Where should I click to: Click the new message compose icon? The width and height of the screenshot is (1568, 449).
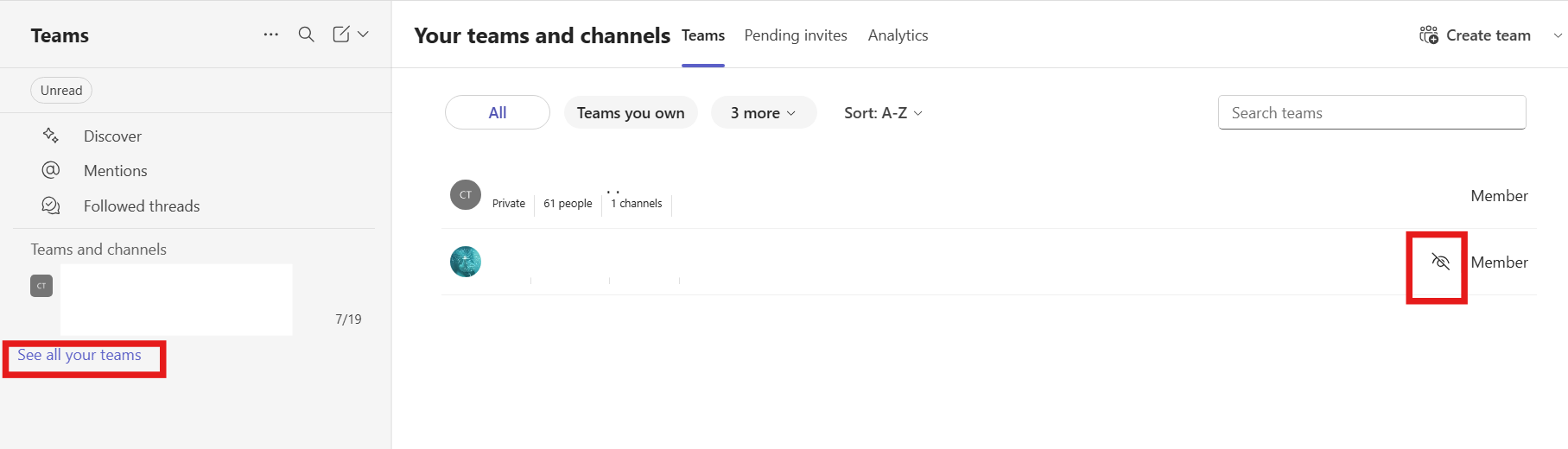341,35
